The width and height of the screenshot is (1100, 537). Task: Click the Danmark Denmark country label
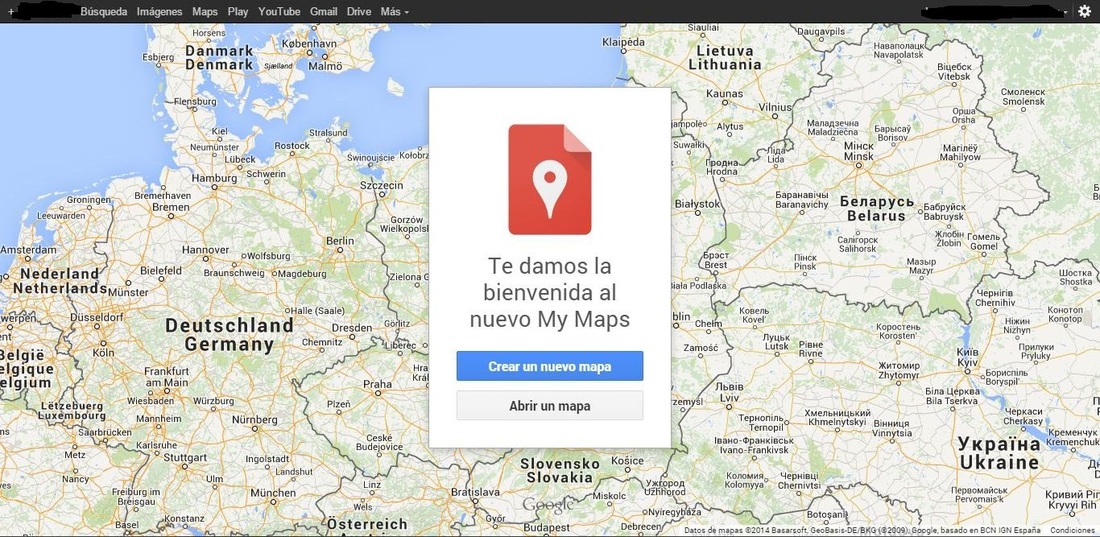coord(219,58)
